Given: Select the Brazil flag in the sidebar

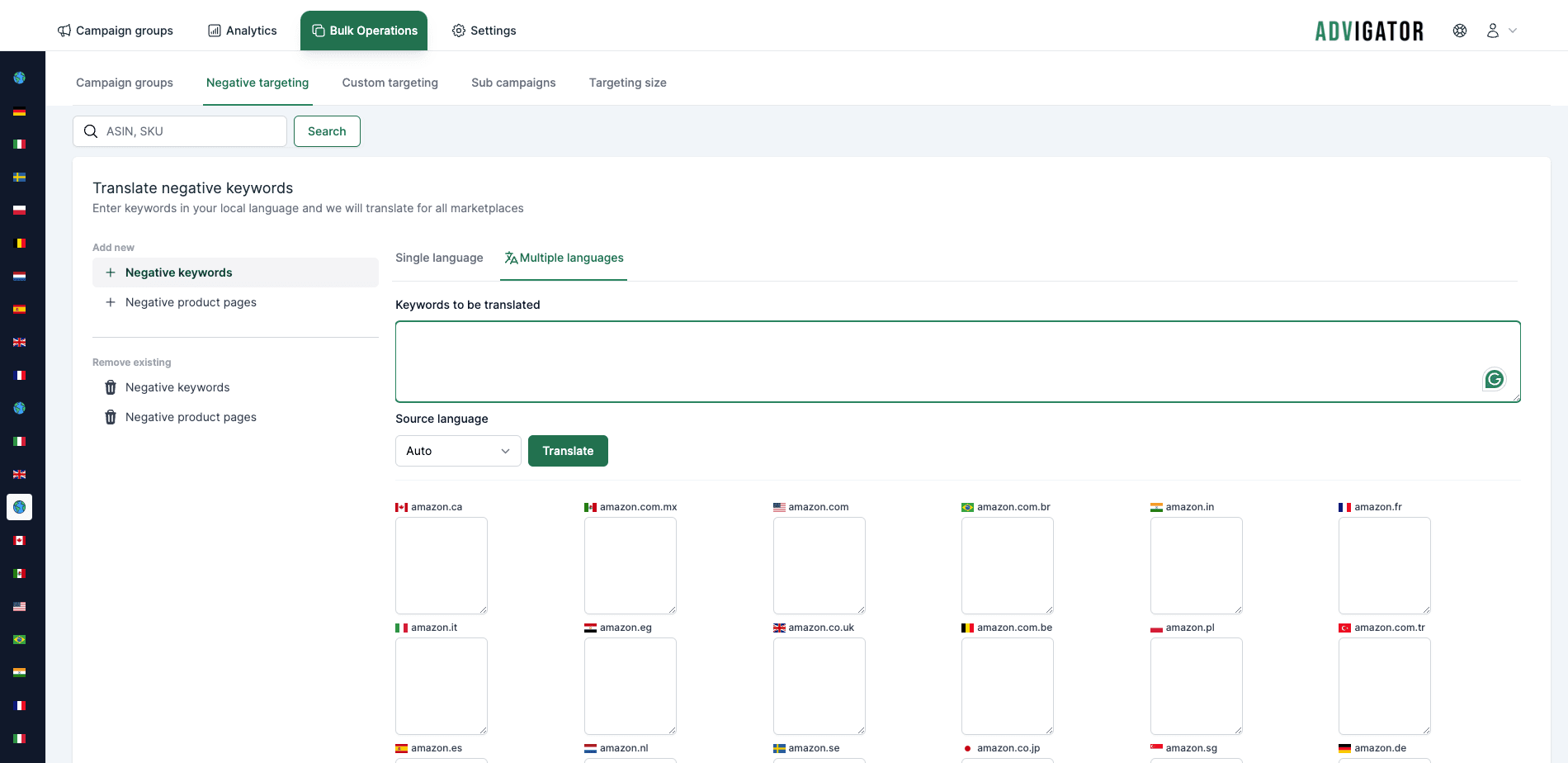Looking at the screenshot, I should click(x=19, y=640).
